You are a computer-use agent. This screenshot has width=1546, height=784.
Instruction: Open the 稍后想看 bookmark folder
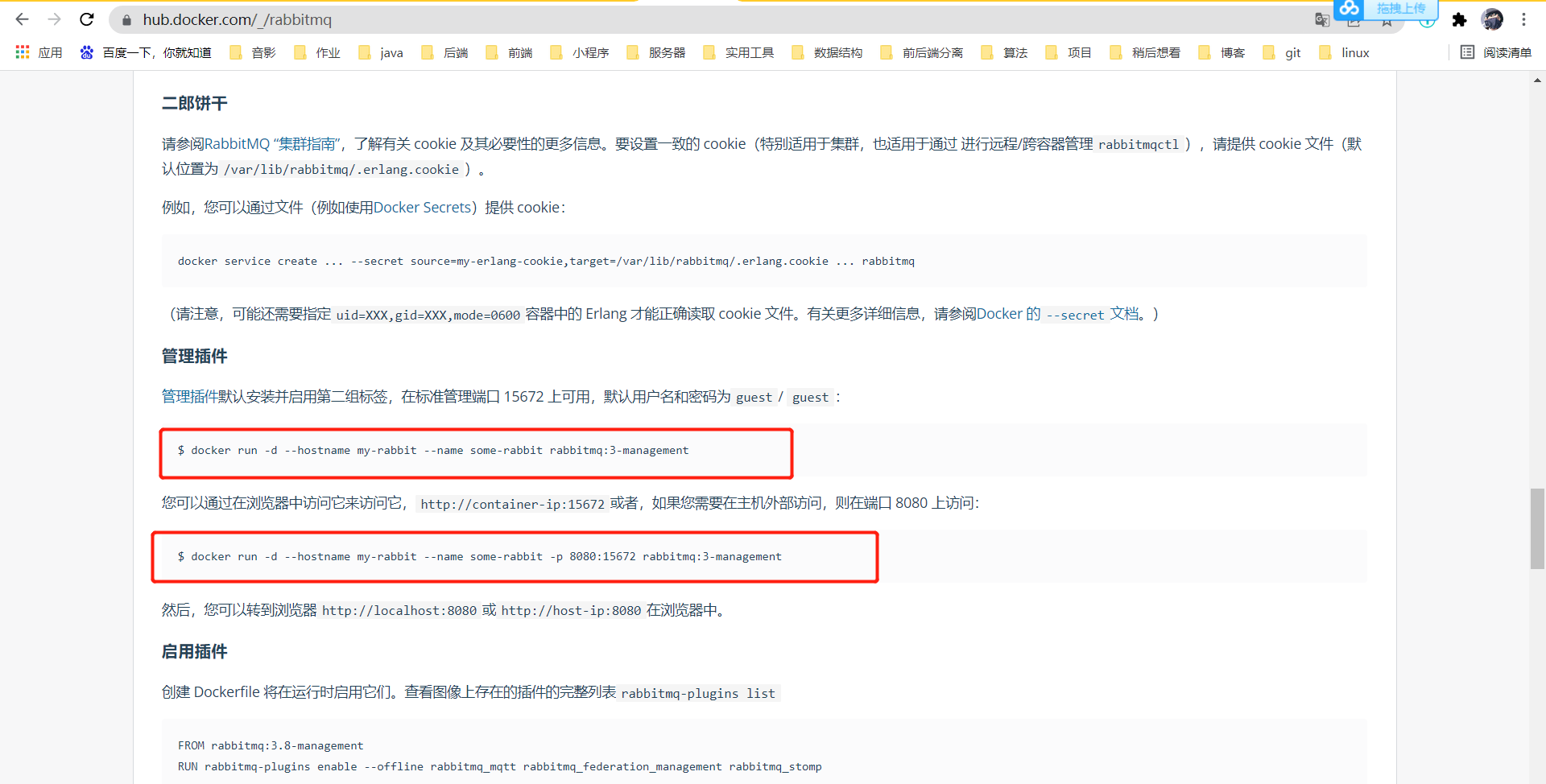pos(1145,52)
